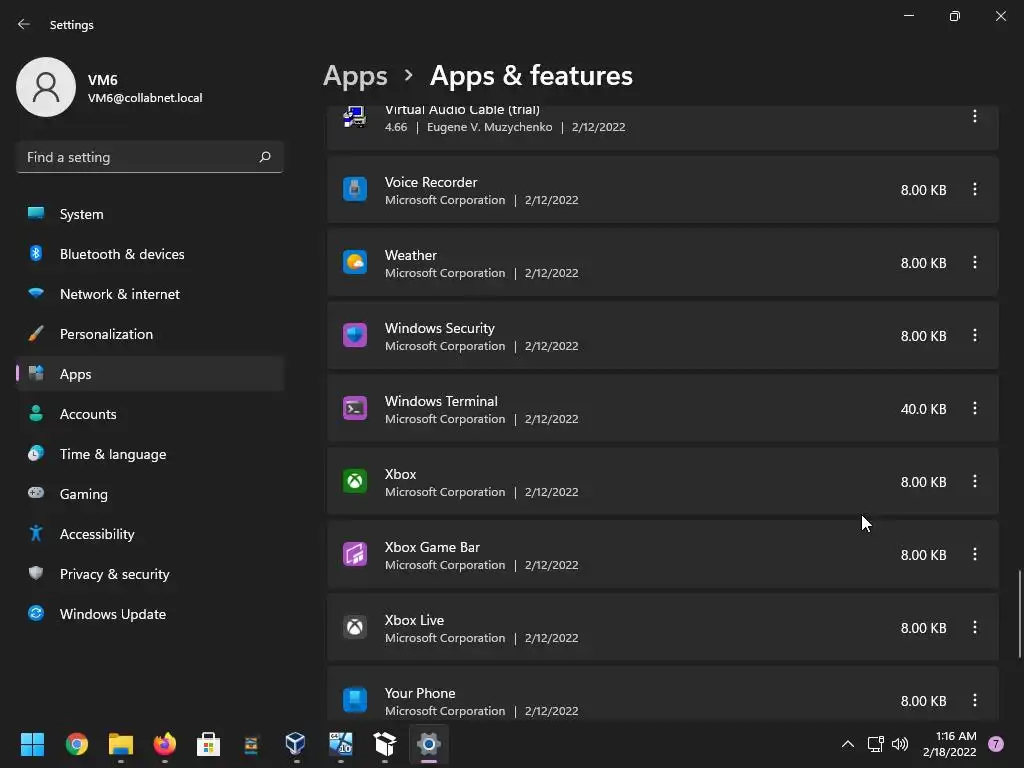The width and height of the screenshot is (1024, 768).
Task: Click the Virtual Audio Cable icon
Action: tap(355, 117)
